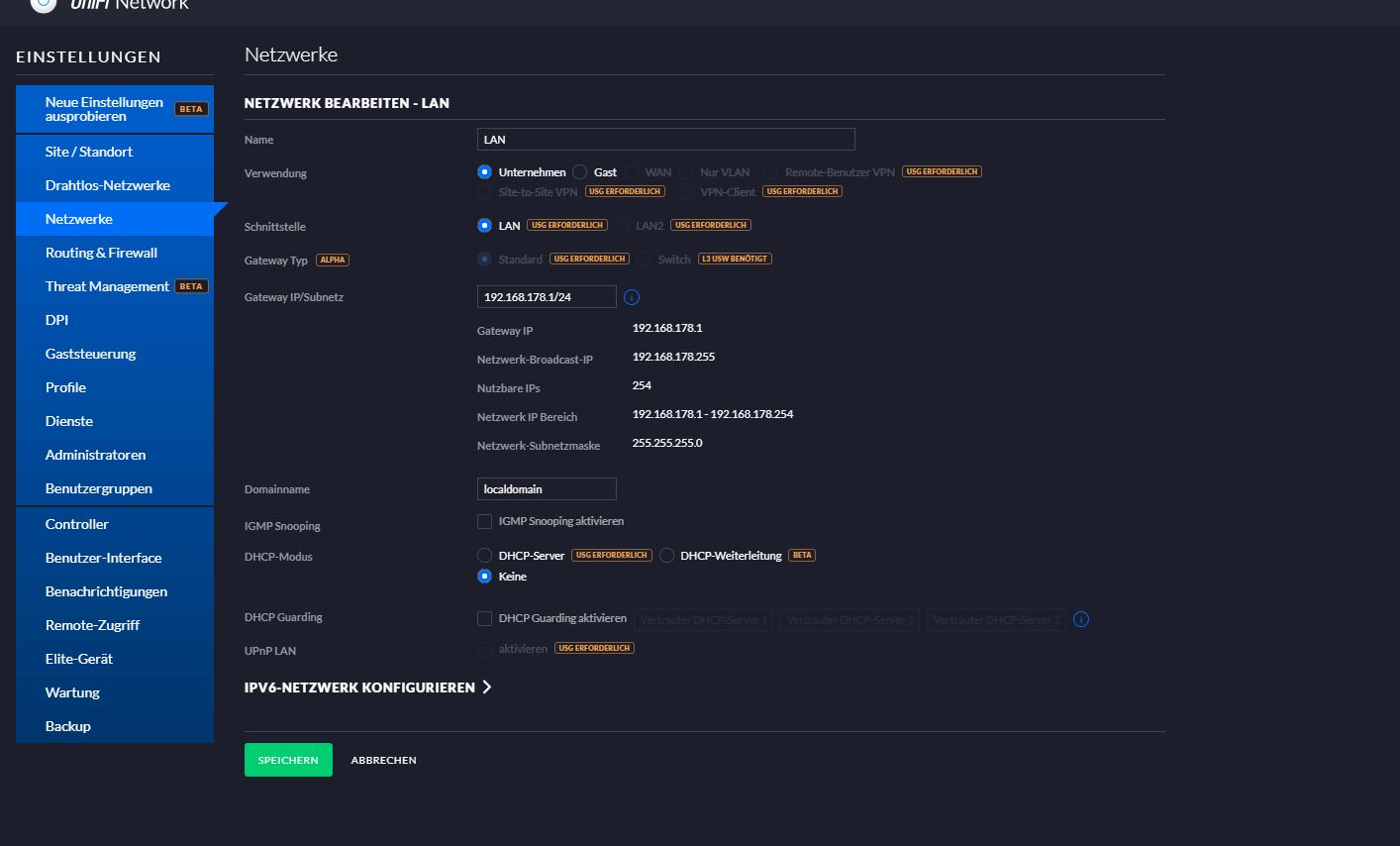1400x846 pixels.
Task: Click the BETA badge beside Threat Management
Action: tap(191, 286)
